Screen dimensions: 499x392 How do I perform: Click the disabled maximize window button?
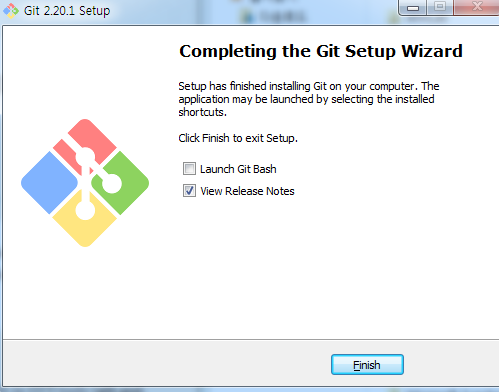tap(440, 7)
